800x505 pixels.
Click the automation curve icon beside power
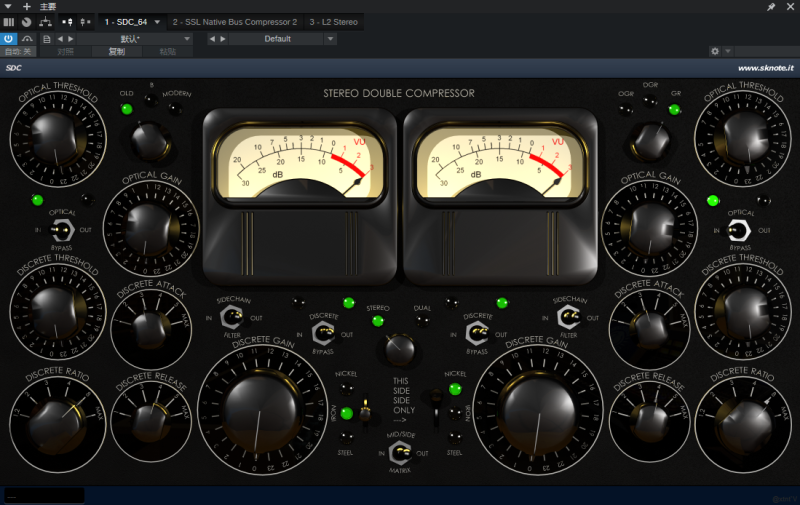[27, 39]
